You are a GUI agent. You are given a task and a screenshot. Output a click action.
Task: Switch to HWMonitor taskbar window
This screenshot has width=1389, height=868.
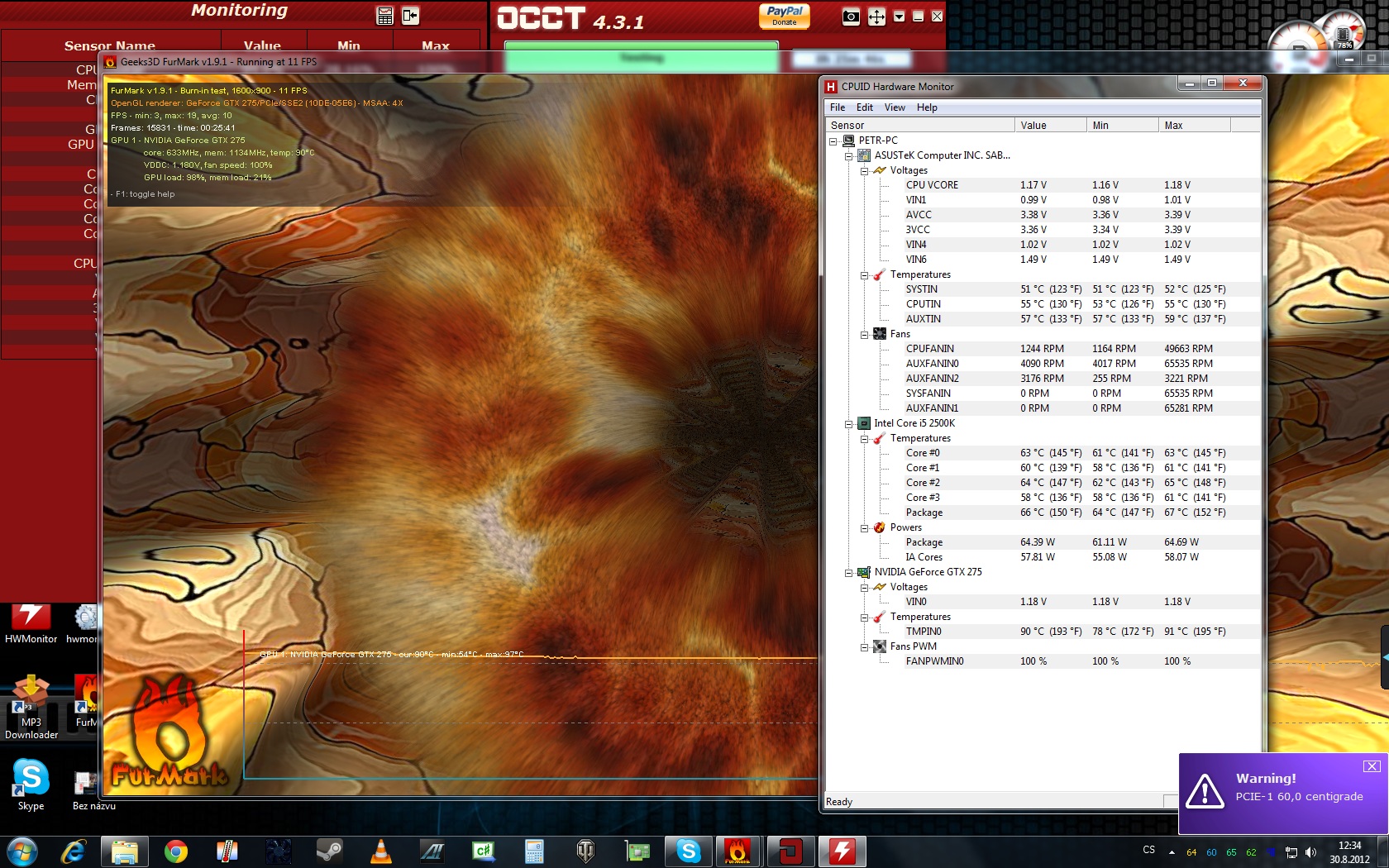point(842,851)
